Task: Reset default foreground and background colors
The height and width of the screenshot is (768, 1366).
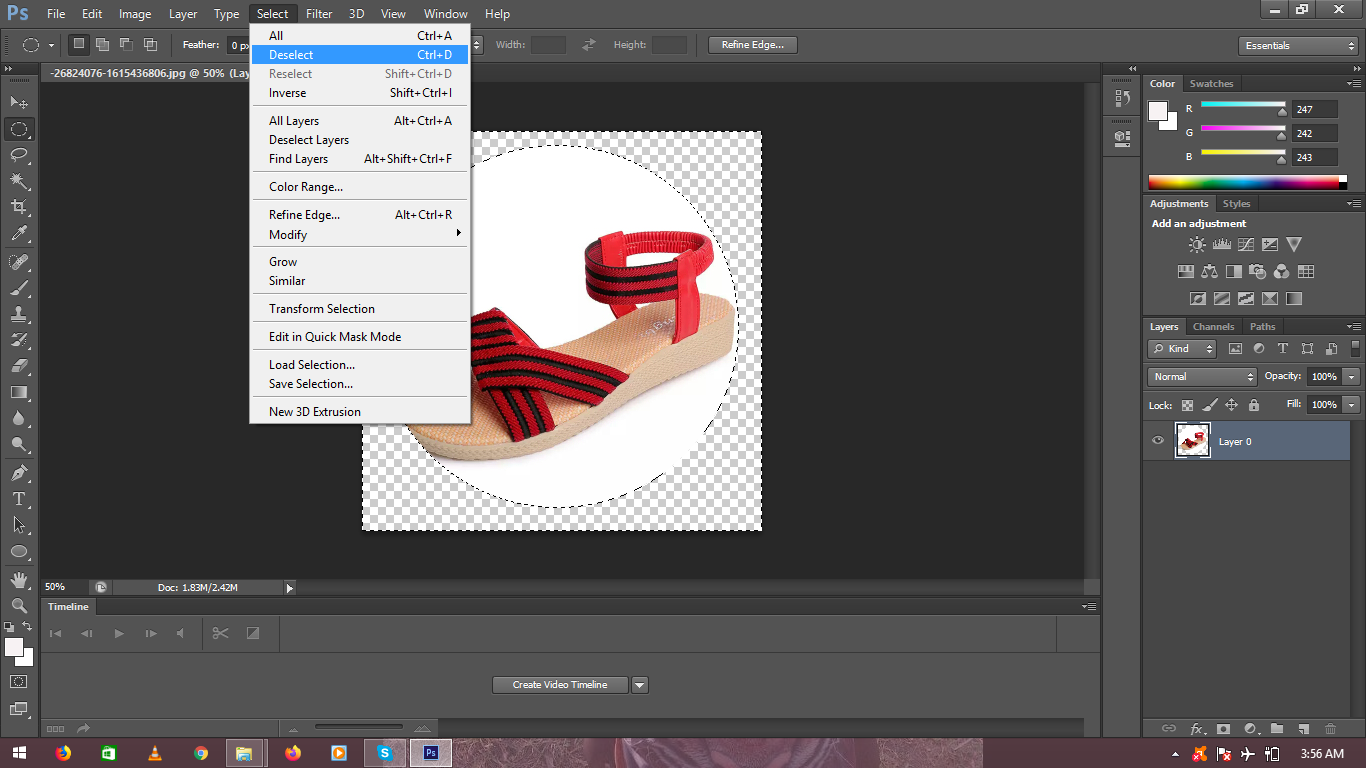Action: (x=9, y=627)
